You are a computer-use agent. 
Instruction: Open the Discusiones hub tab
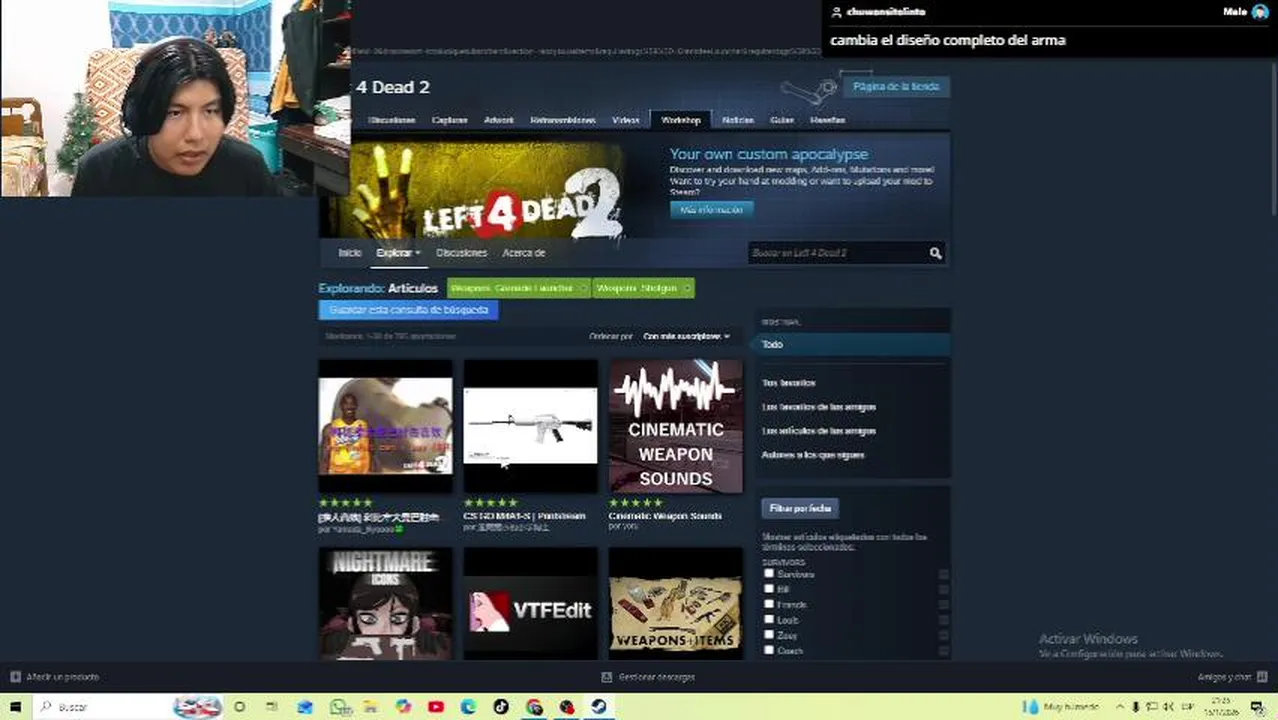391,120
